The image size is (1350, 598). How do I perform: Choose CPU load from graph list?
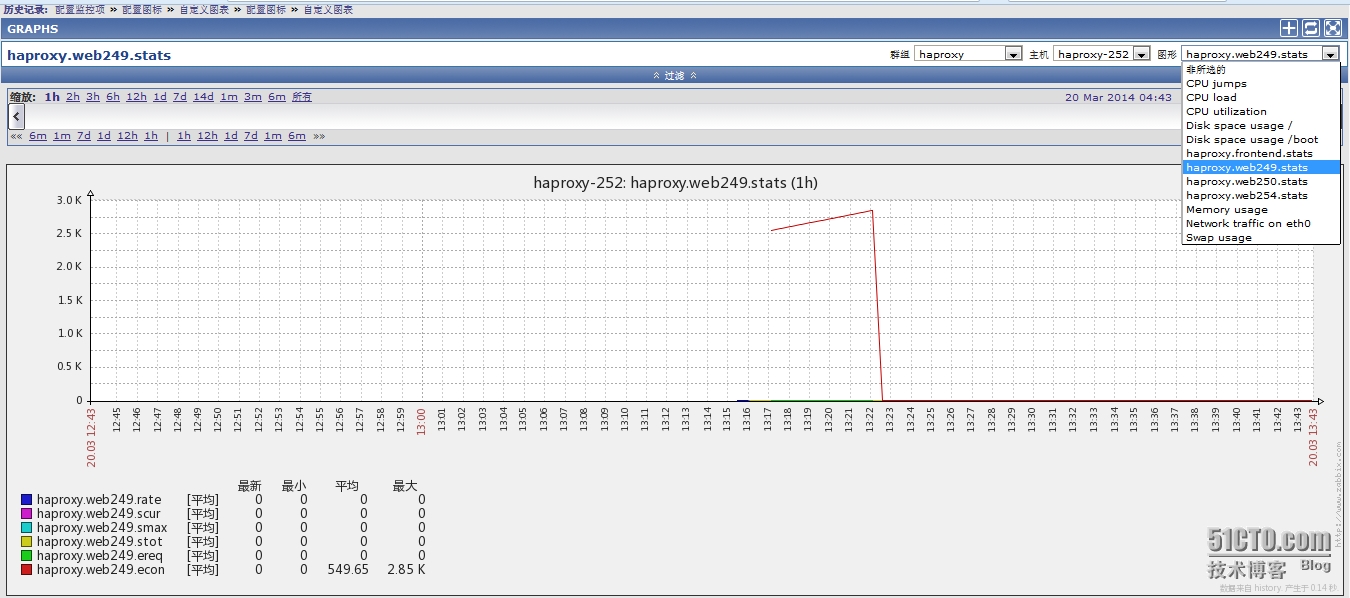1260,98
